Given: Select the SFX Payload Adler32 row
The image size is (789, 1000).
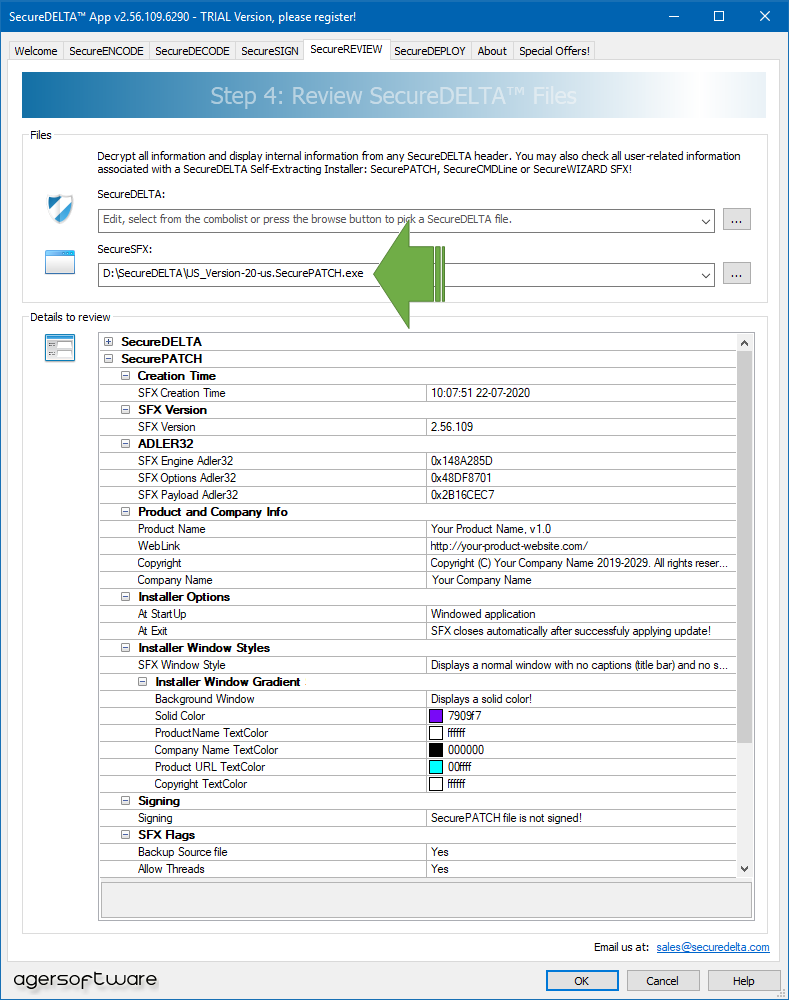Looking at the screenshot, I should point(418,495).
